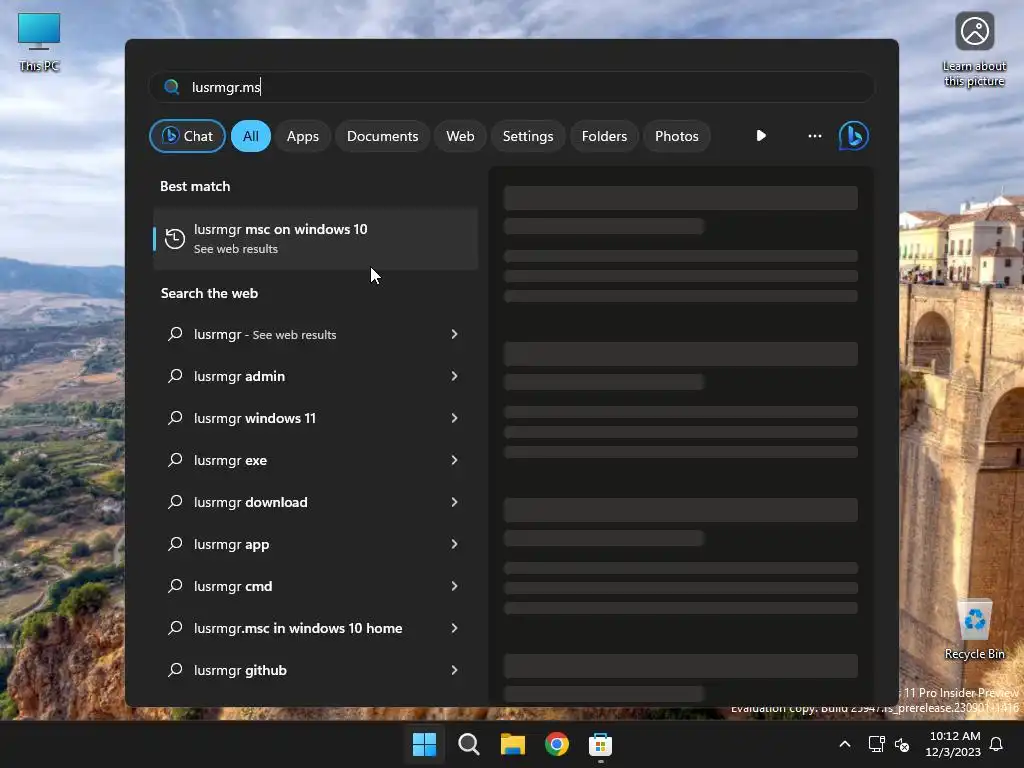The height and width of the screenshot is (768, 1024).
Task: Click the history icon of best match result
Action: tap(174, 238)
